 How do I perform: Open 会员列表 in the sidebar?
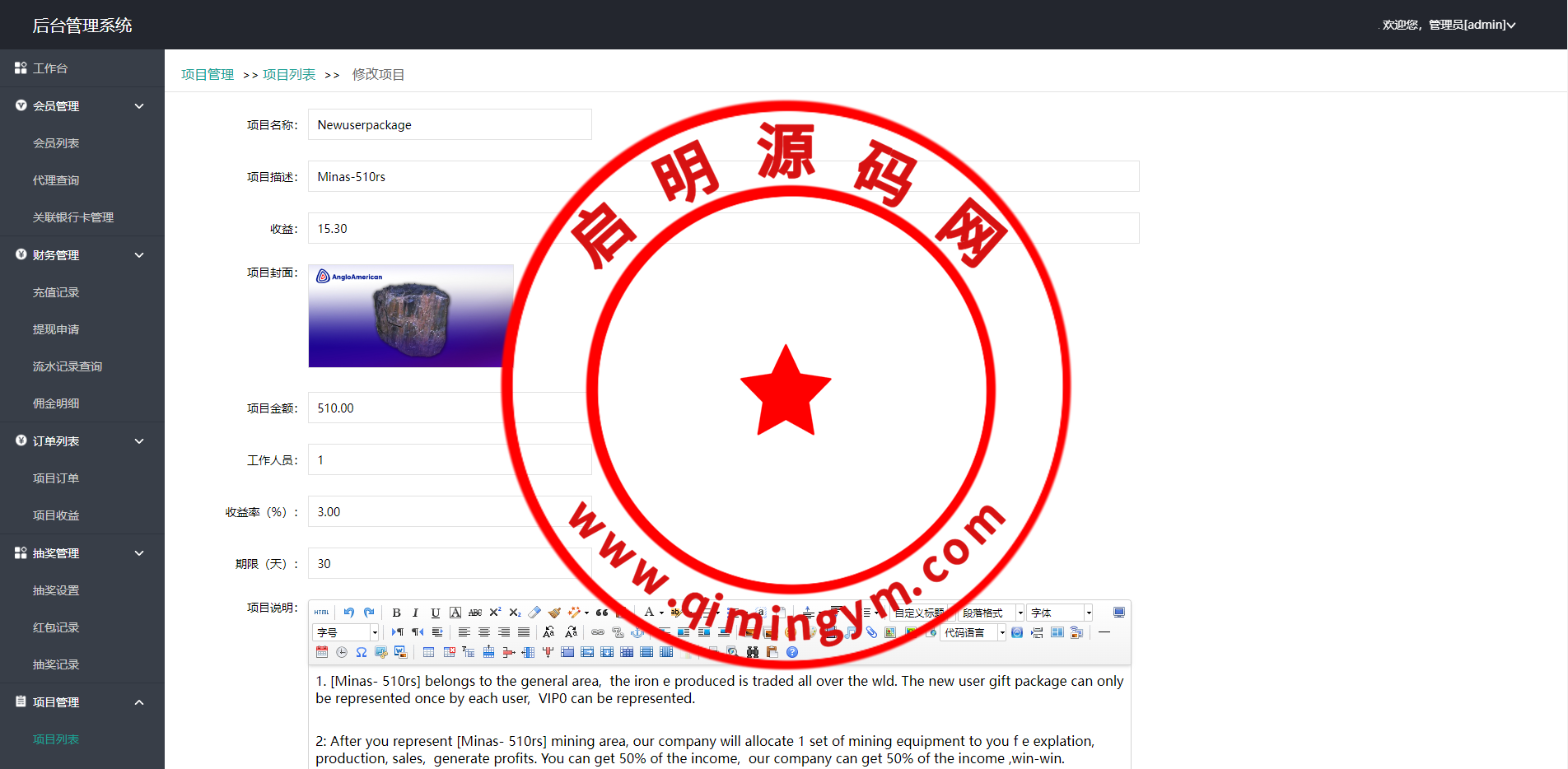[56, 143]
